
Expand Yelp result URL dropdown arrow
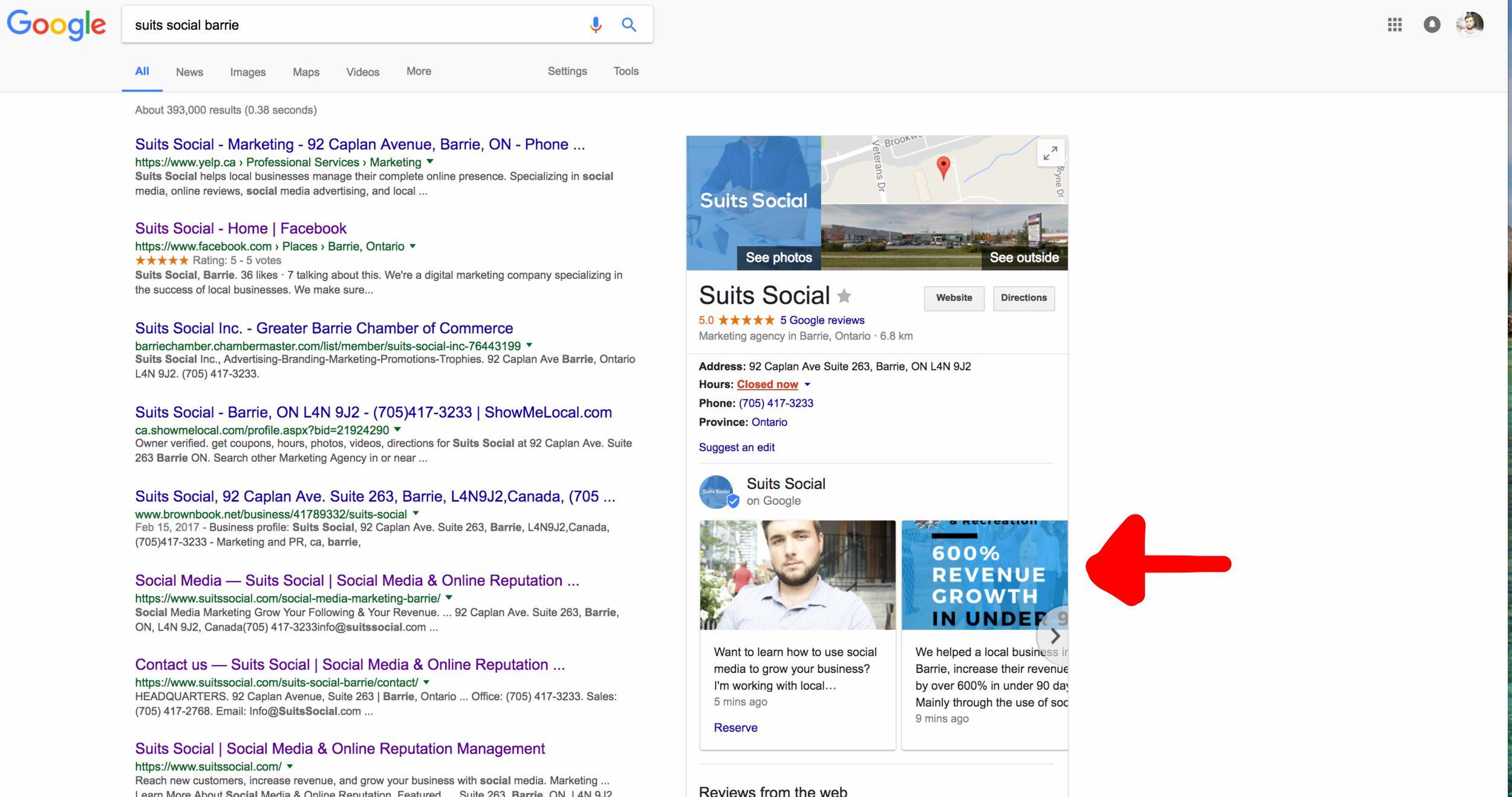[430, 162]
